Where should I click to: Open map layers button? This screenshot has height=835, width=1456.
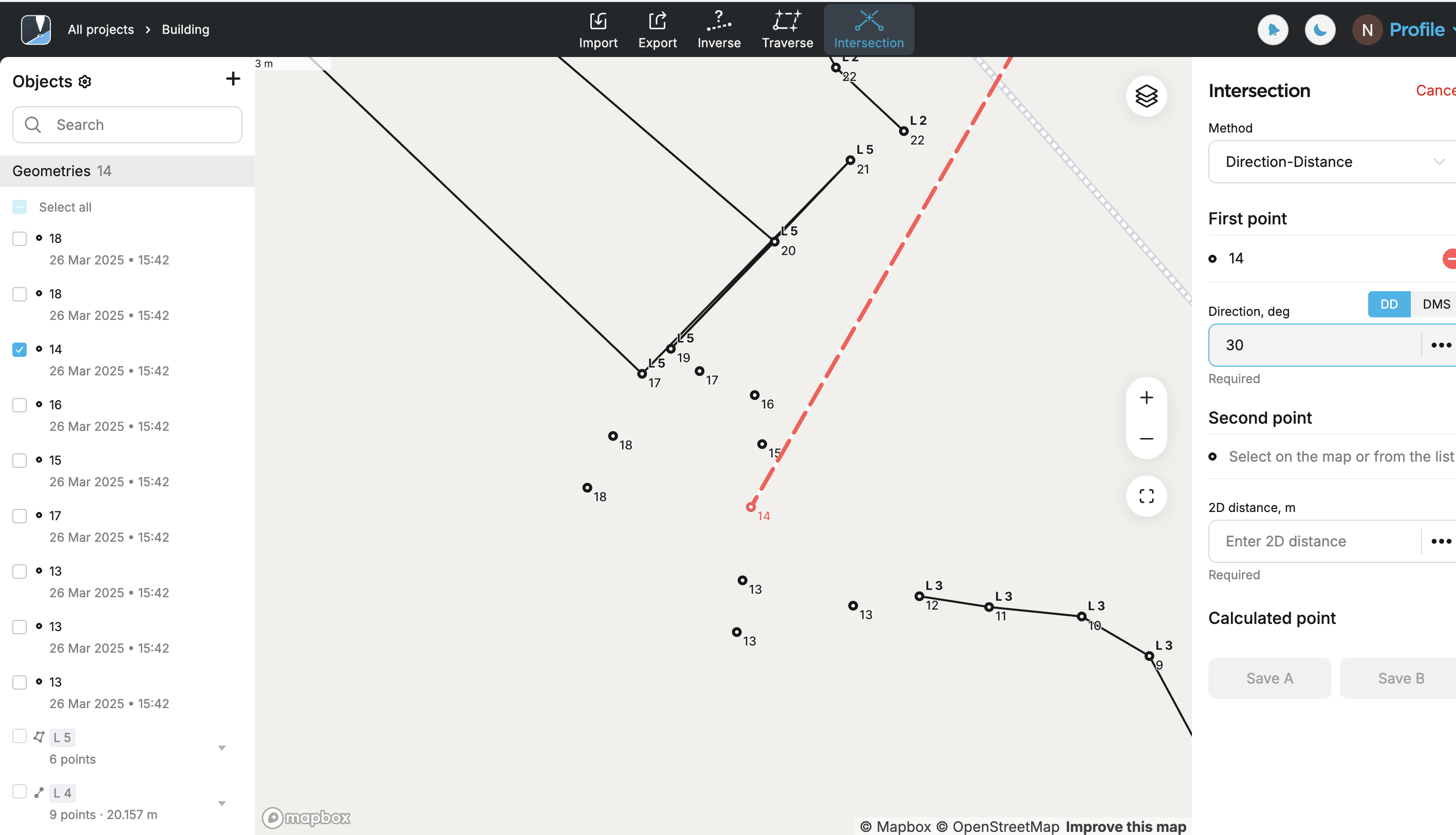1146,96
